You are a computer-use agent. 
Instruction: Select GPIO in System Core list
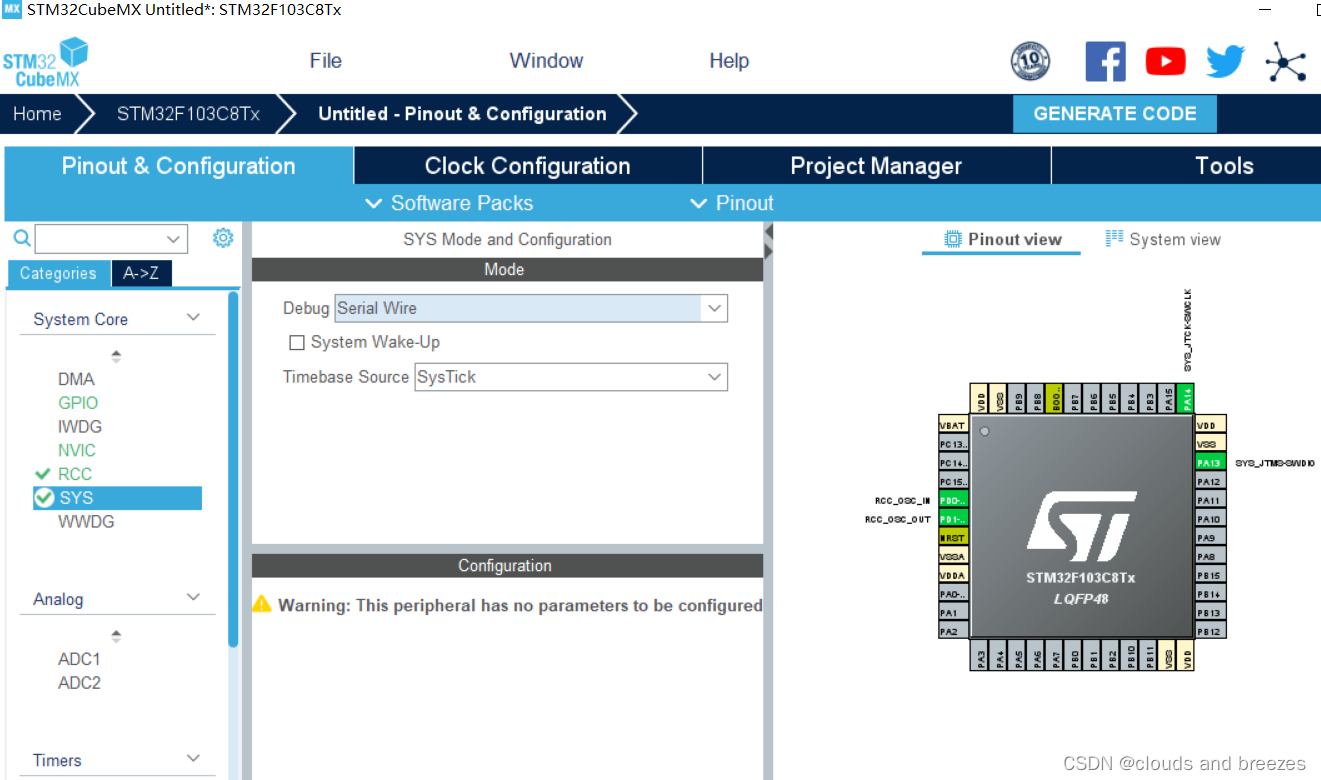pyautogui.click(x=78, y=403)
